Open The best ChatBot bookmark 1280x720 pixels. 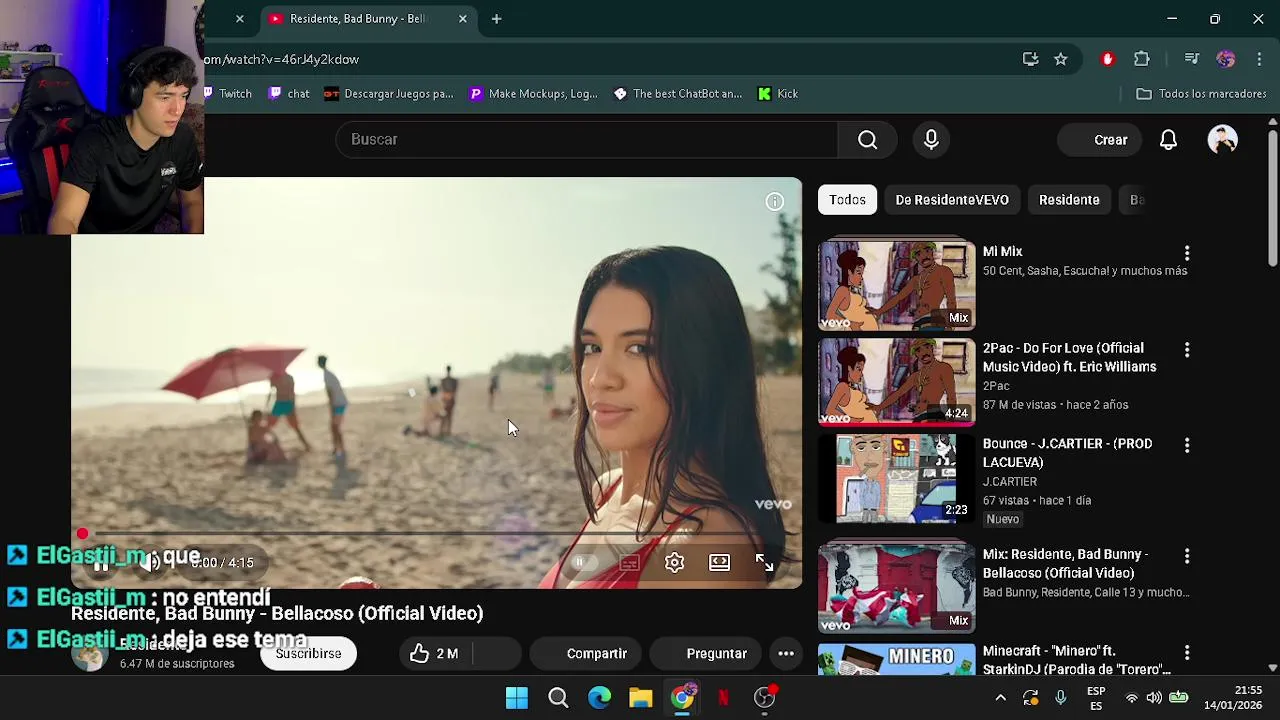678,94
